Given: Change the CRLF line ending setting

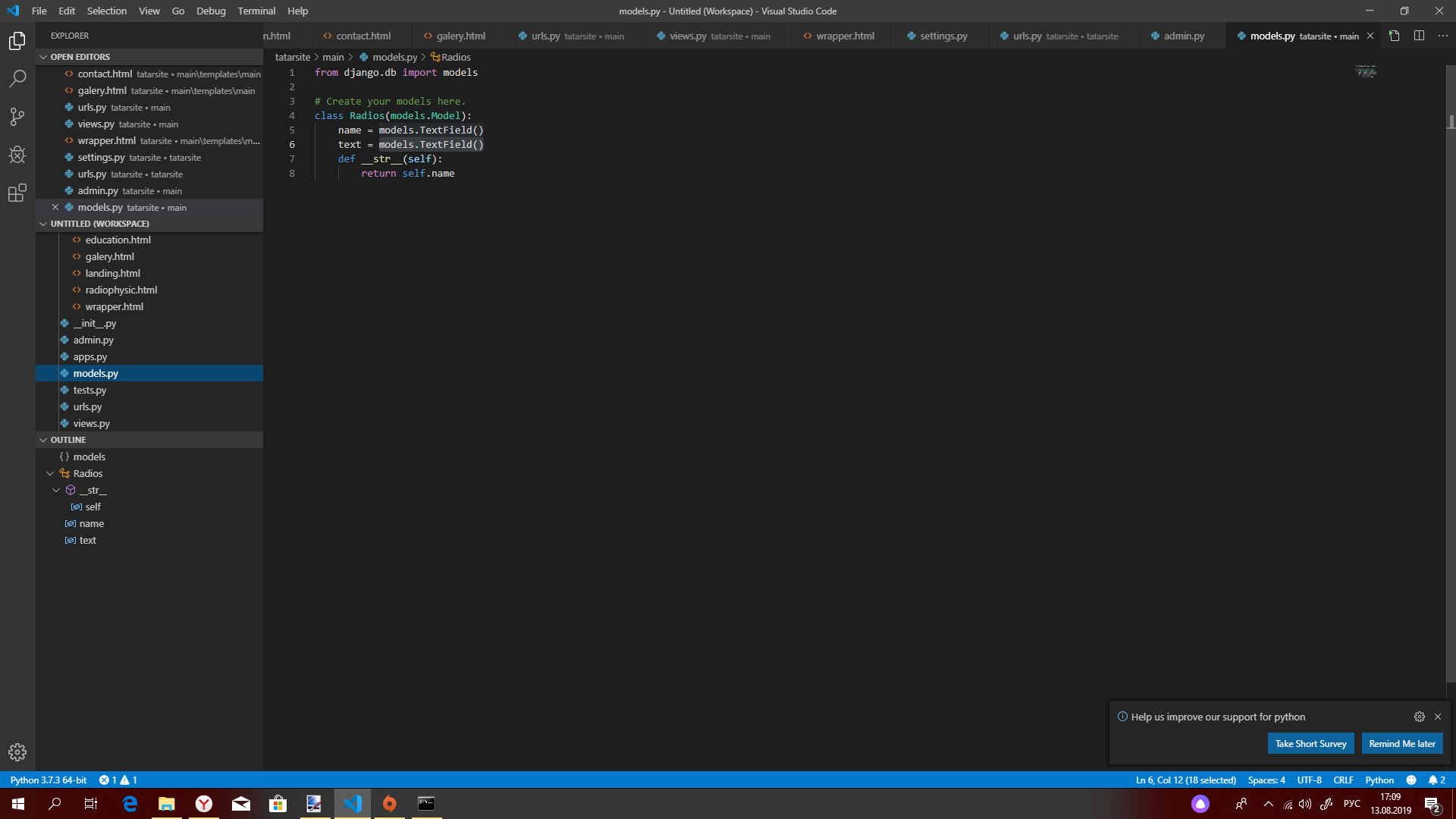Looking at the screenshot, I should tap(1343, 780).
